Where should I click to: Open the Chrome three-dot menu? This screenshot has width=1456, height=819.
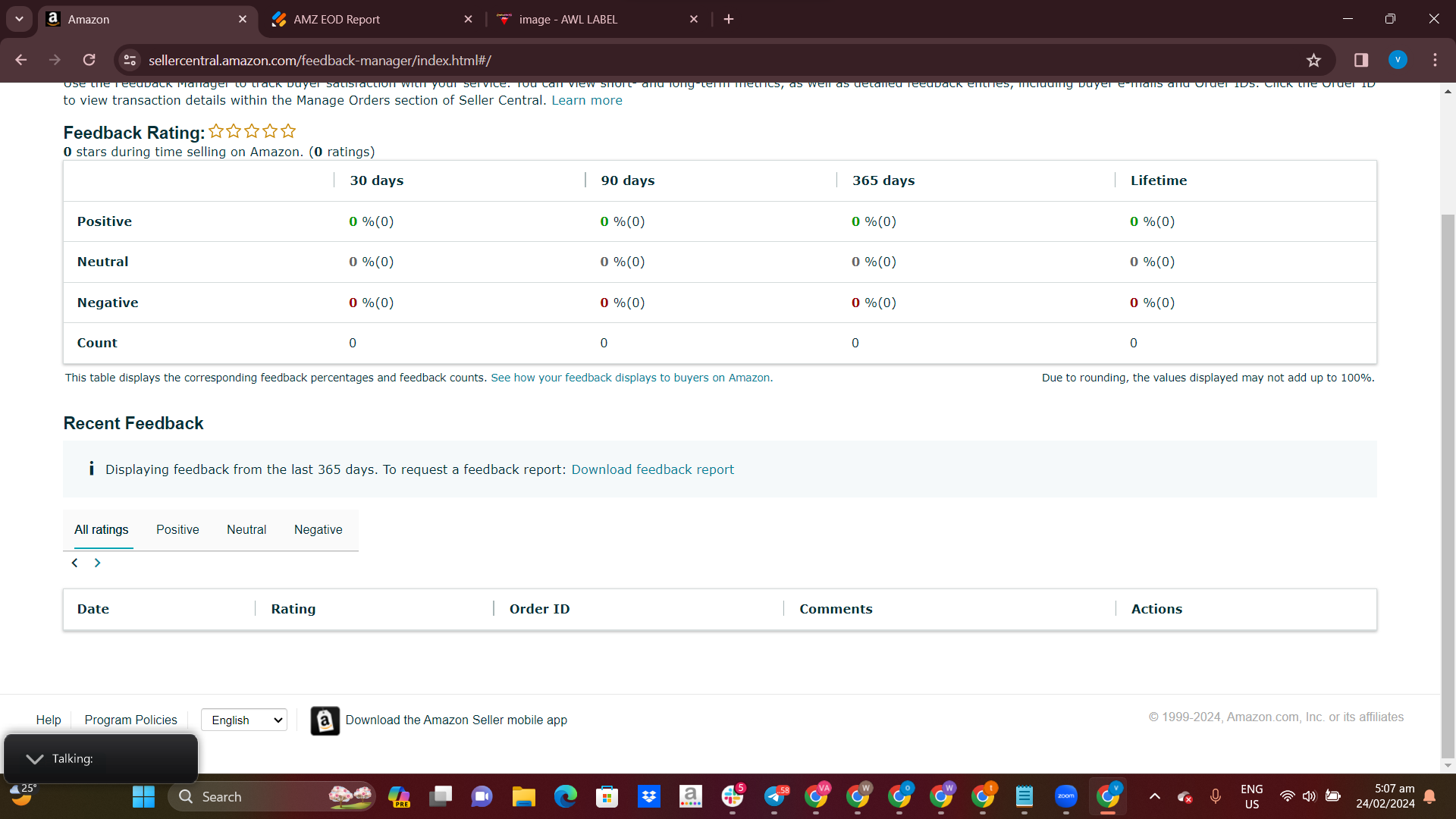pos(1435,60)
